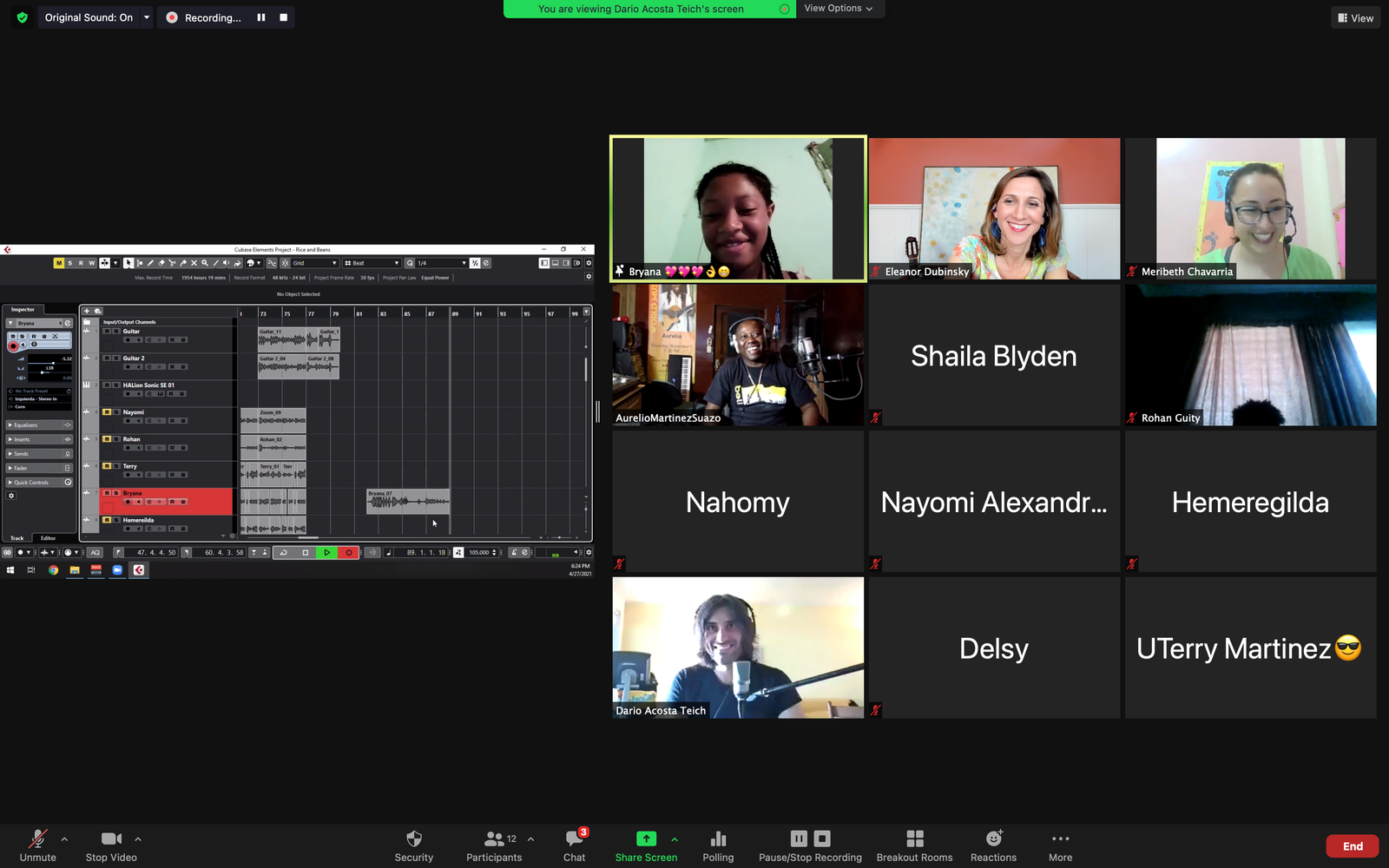1389x868 pixels.
Task: Unmute the microphone in Zoom
Action: 37,845
